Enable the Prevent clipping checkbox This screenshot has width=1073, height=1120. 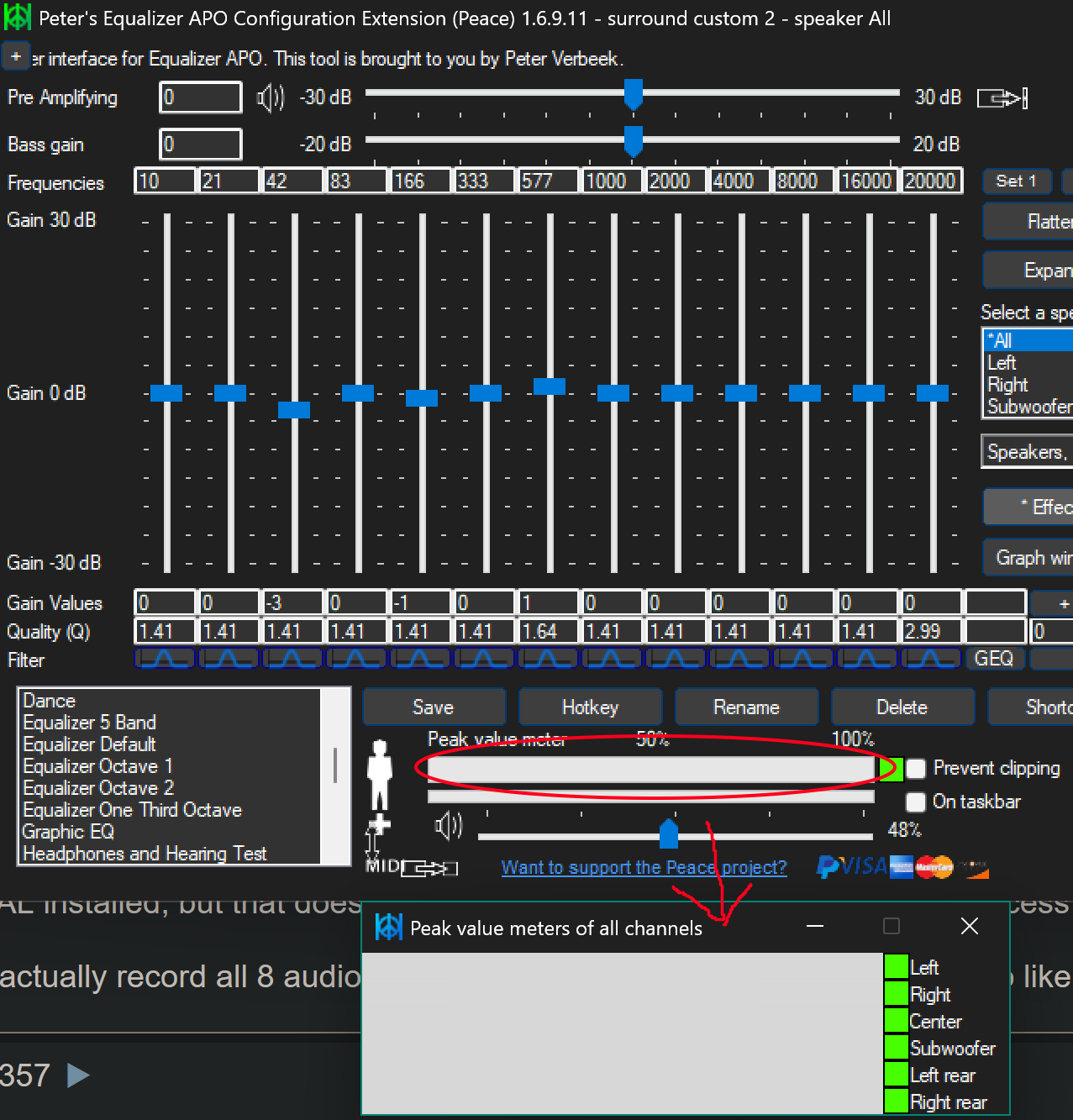[x=916, y=768]
